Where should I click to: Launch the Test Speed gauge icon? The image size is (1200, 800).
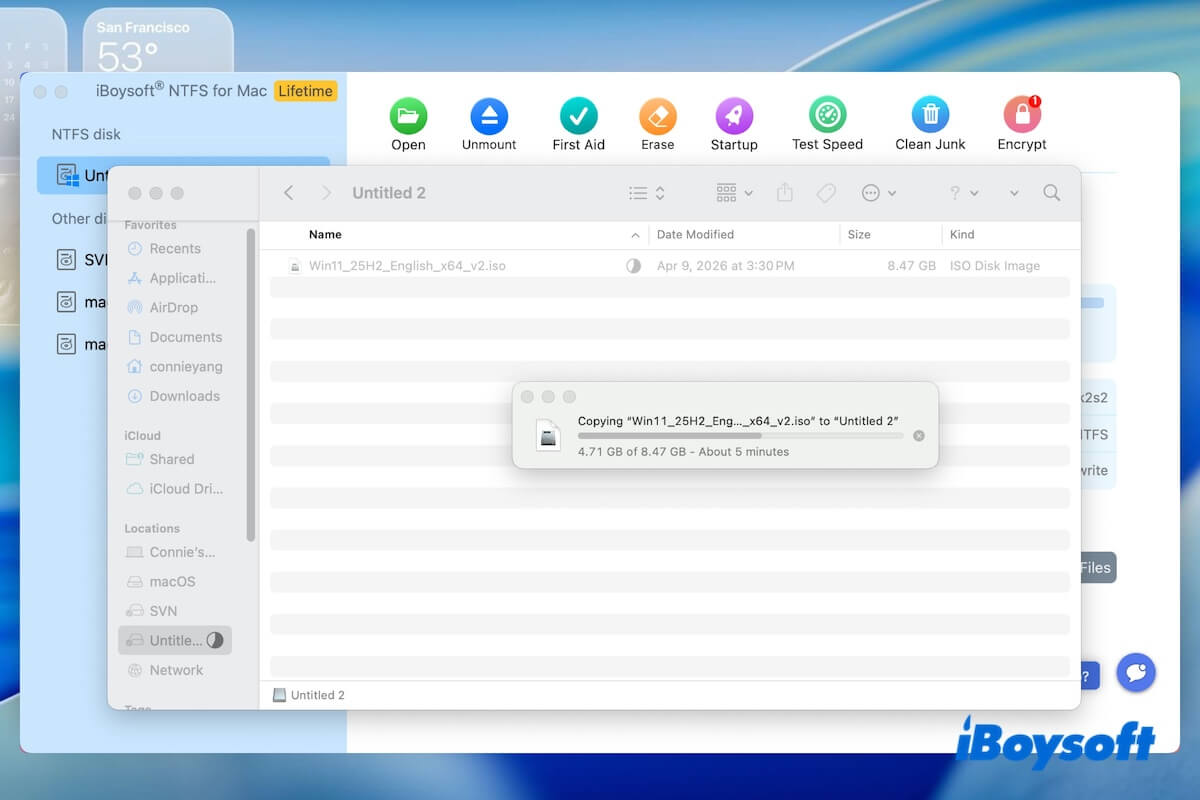click(828, 116)
